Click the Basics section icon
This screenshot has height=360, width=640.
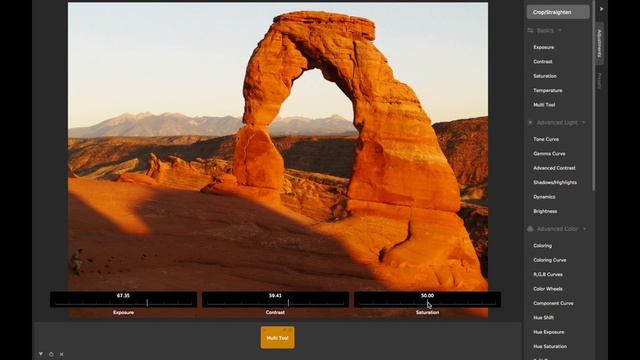pos(530,31)
